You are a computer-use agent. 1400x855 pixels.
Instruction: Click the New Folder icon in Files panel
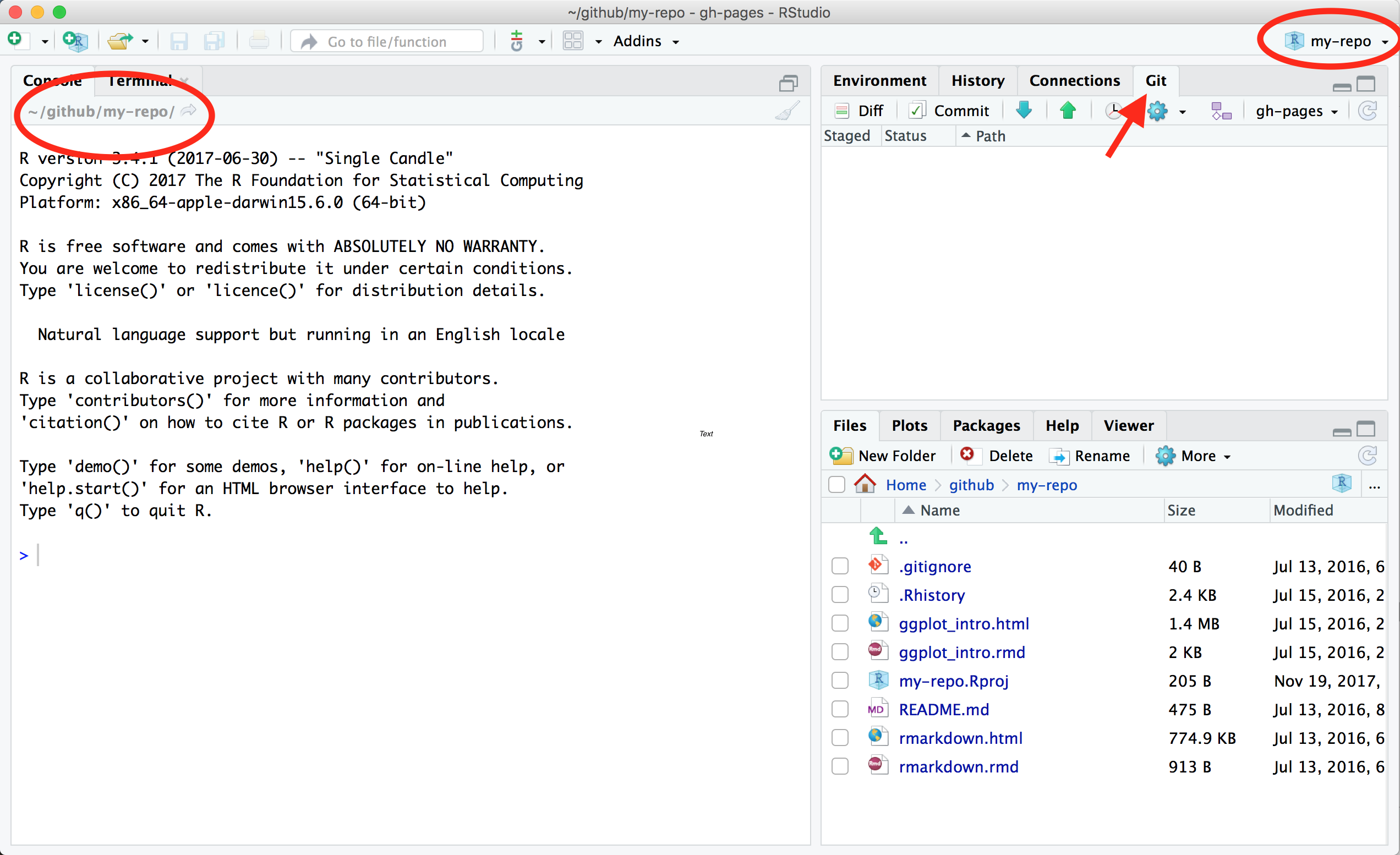pos(840,455)
